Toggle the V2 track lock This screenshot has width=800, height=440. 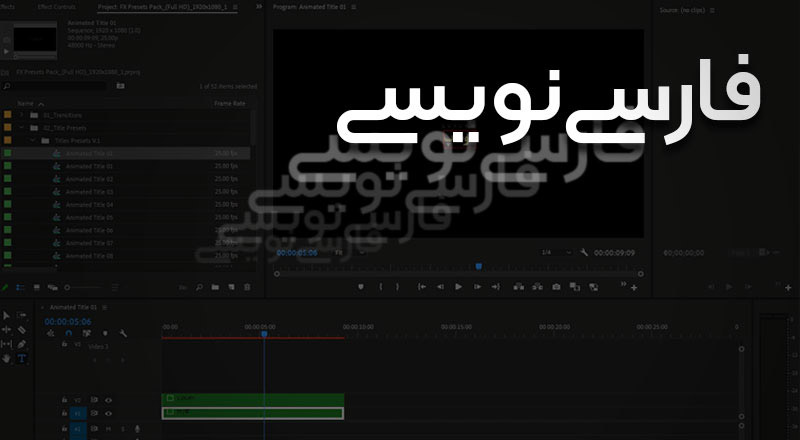click(66, 399)
